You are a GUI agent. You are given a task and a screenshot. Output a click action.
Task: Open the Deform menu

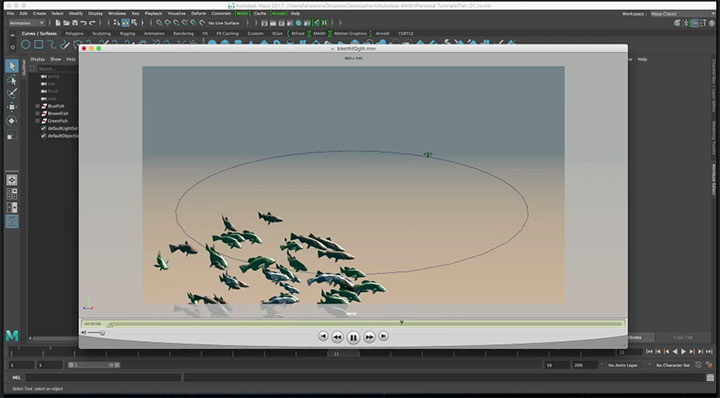198,14
